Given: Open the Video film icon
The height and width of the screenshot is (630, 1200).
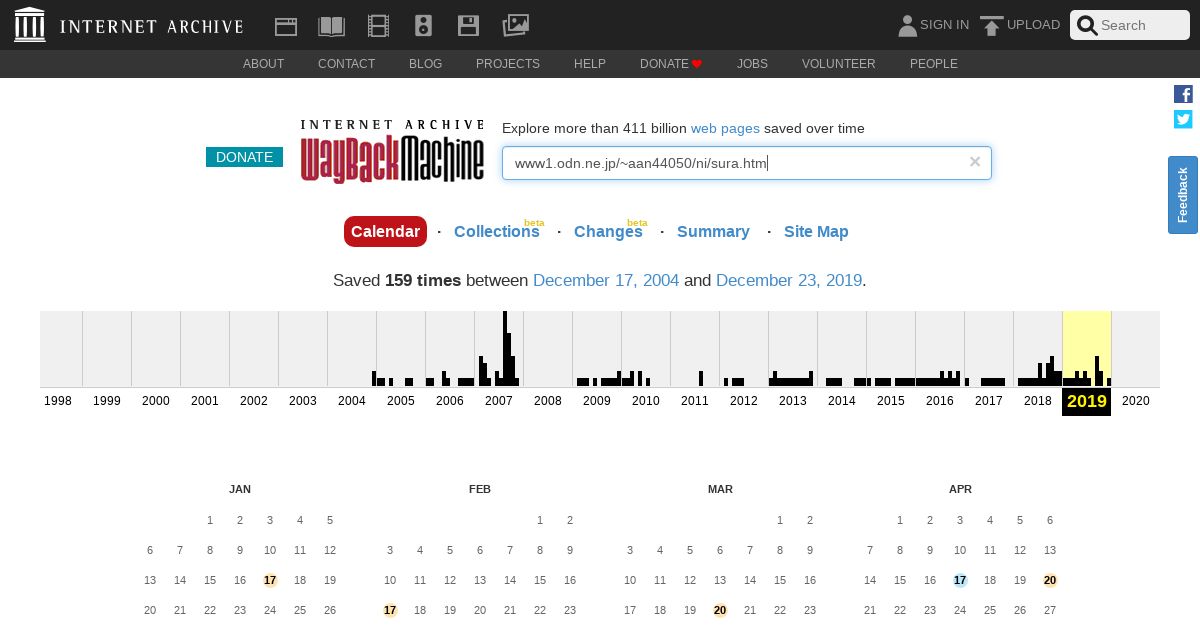Looking at the screenshot, I should coord(378,26).
